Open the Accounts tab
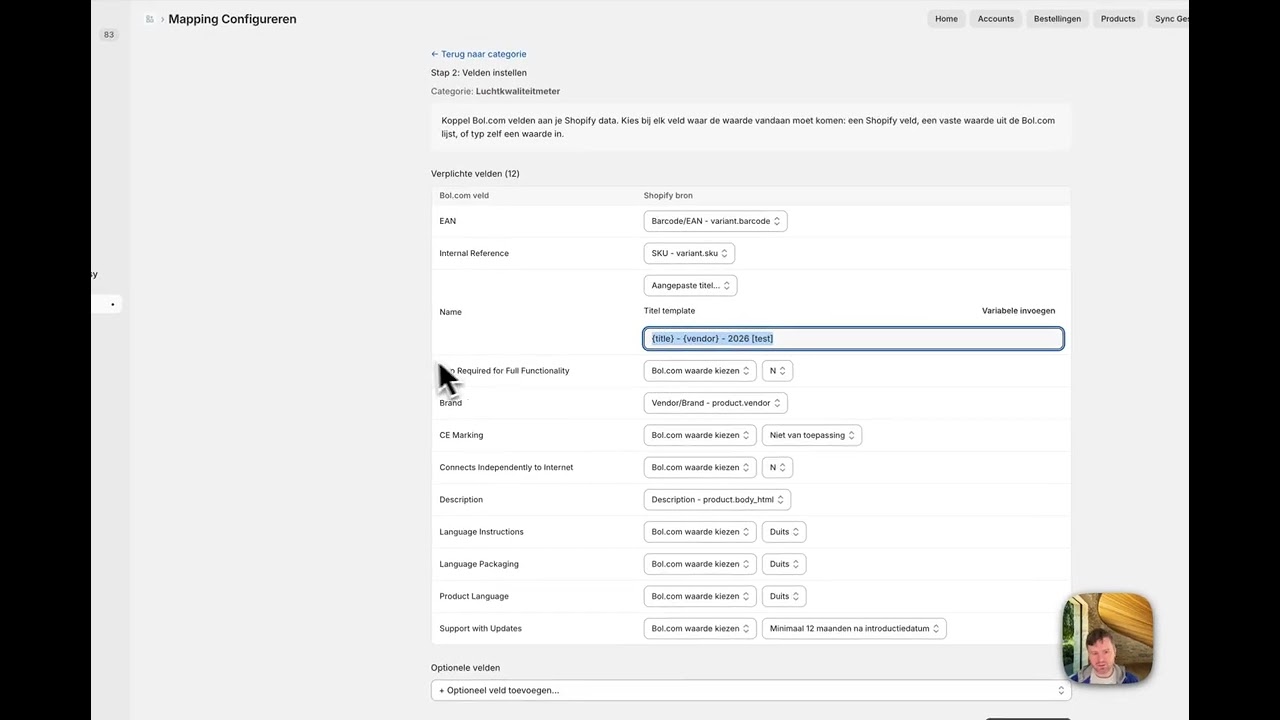This screenshot has height=720, width=1280. [x=995, y=19]
